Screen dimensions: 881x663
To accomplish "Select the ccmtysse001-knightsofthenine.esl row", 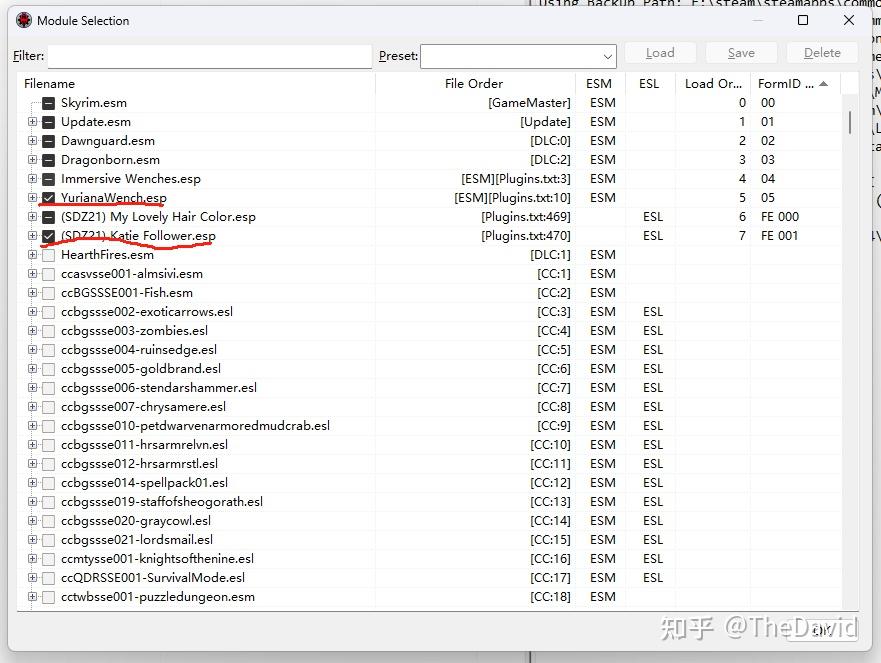I will [430, 559].
